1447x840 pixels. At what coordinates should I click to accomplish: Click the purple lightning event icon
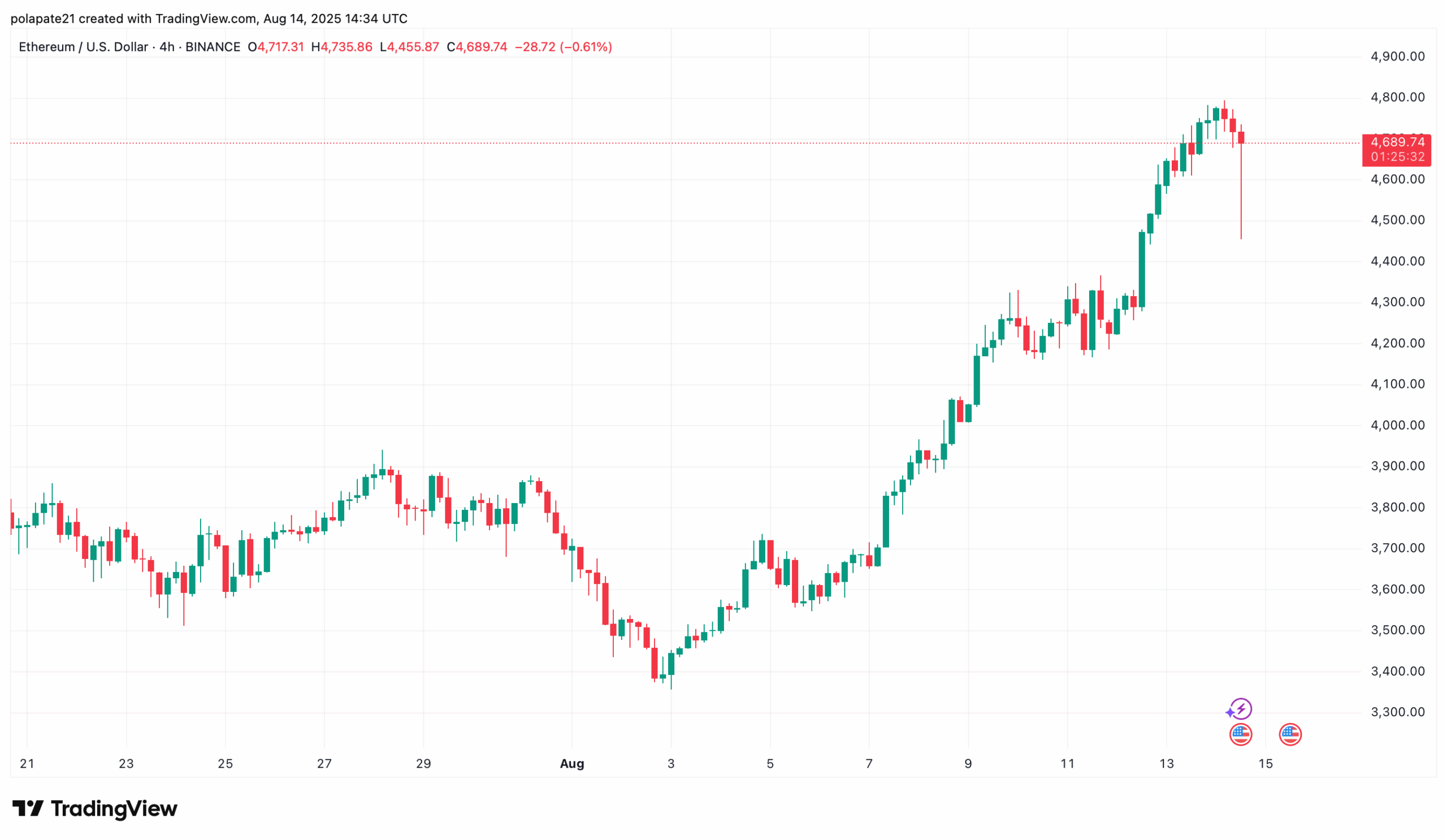click(x=1241, y=709)
